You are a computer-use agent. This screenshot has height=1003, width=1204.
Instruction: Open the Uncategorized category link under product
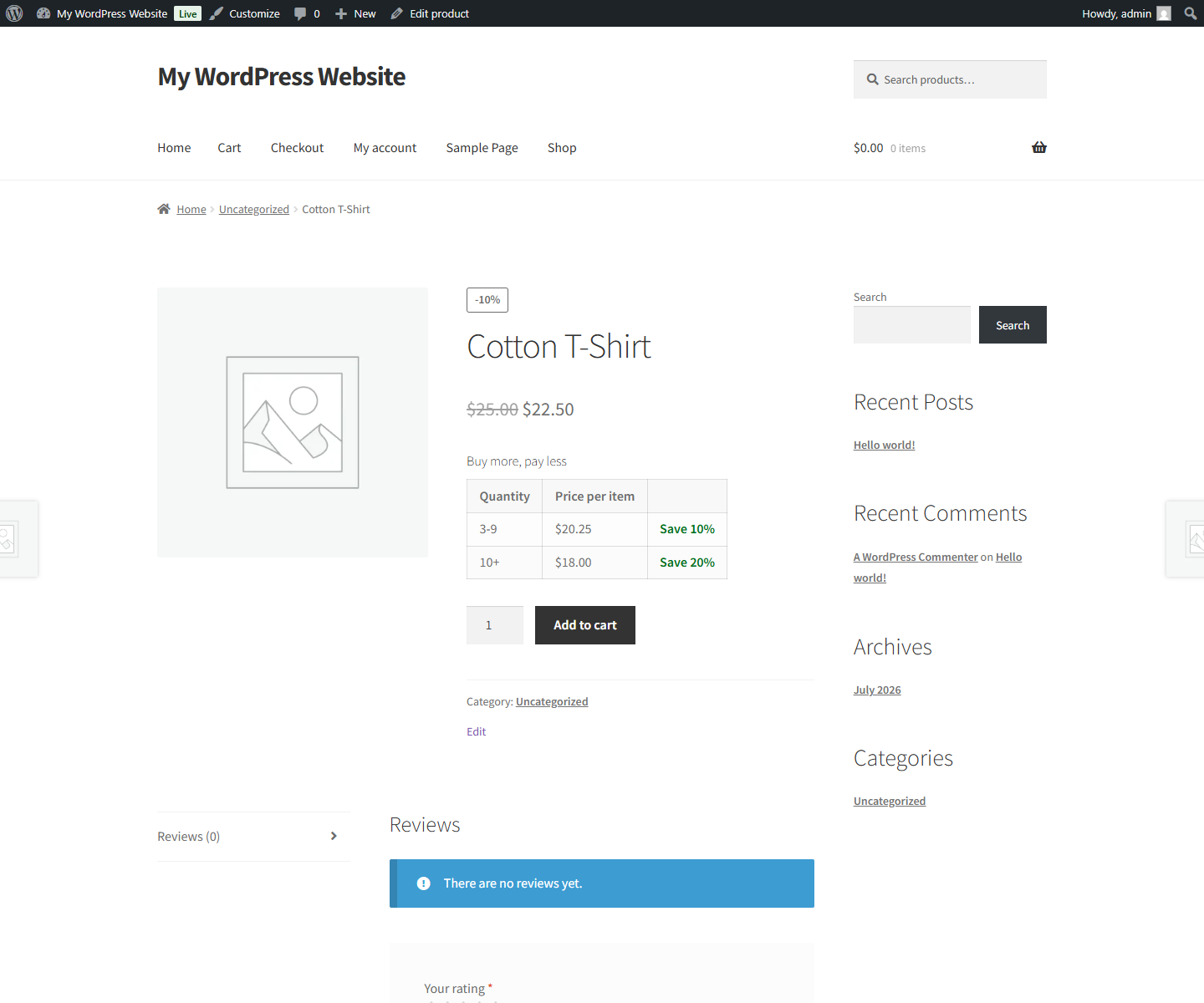click(x=552, y=702)
